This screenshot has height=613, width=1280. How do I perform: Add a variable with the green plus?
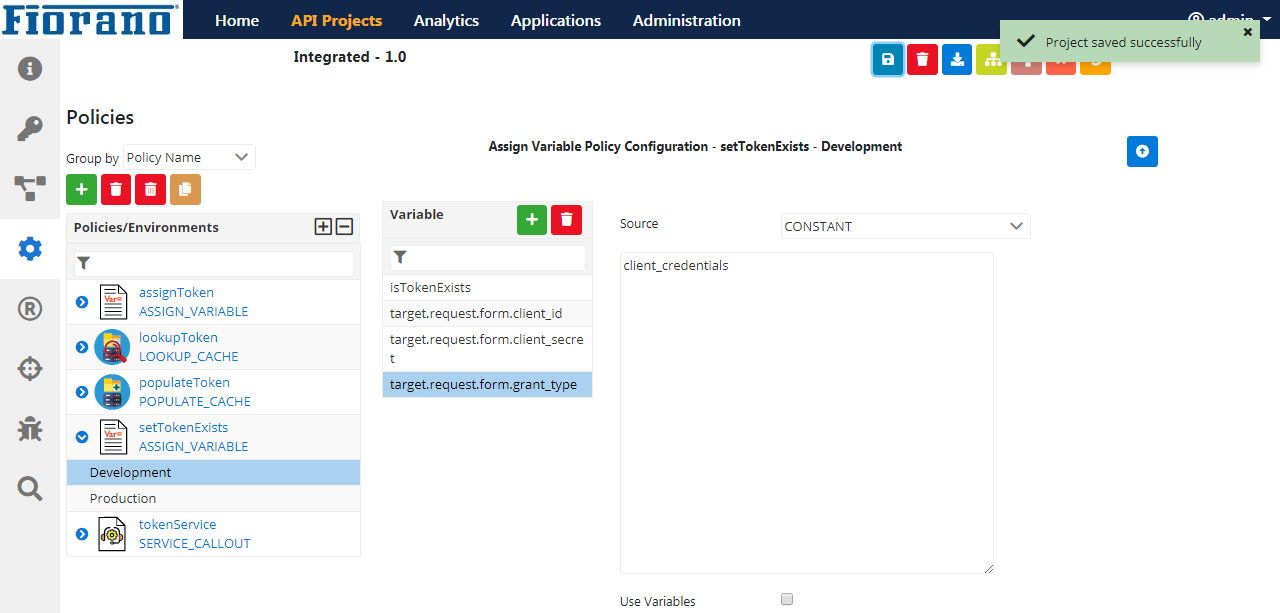(x=532, y=220)
